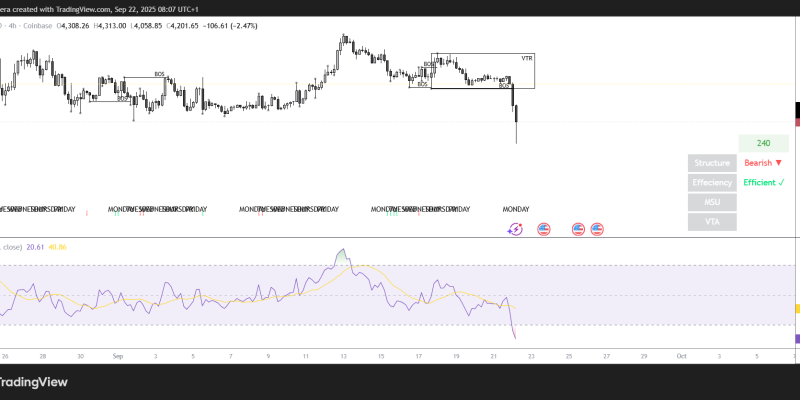This screenshot has width=800, height=400.
Task: Click the purple lightning event icon
Action: point(515,229)
